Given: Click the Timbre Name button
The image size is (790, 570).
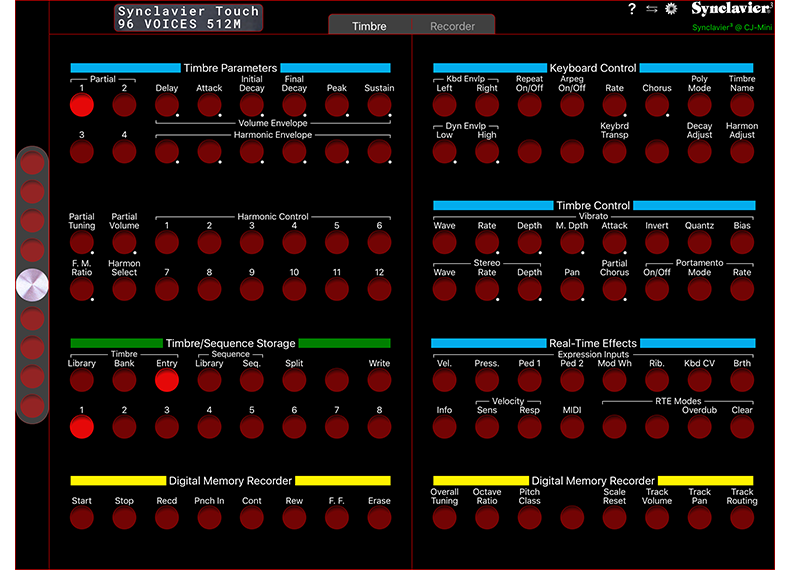Looking at the screenshot, I should 742,105.
